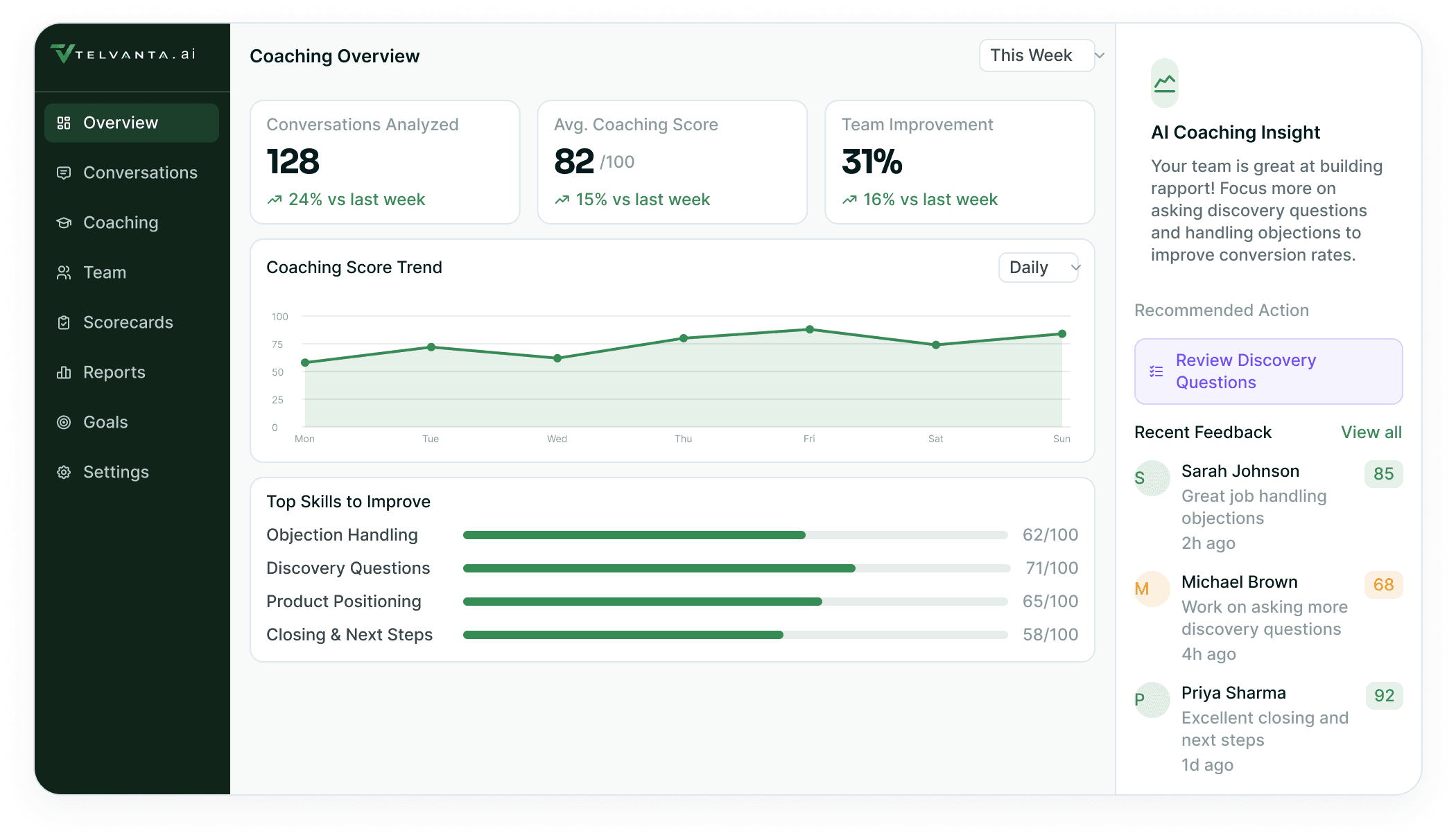This screenshot has width=1456, height=840.
Task: Click the AI Coaching Insight heading
Action: [x=1236, y=132]
